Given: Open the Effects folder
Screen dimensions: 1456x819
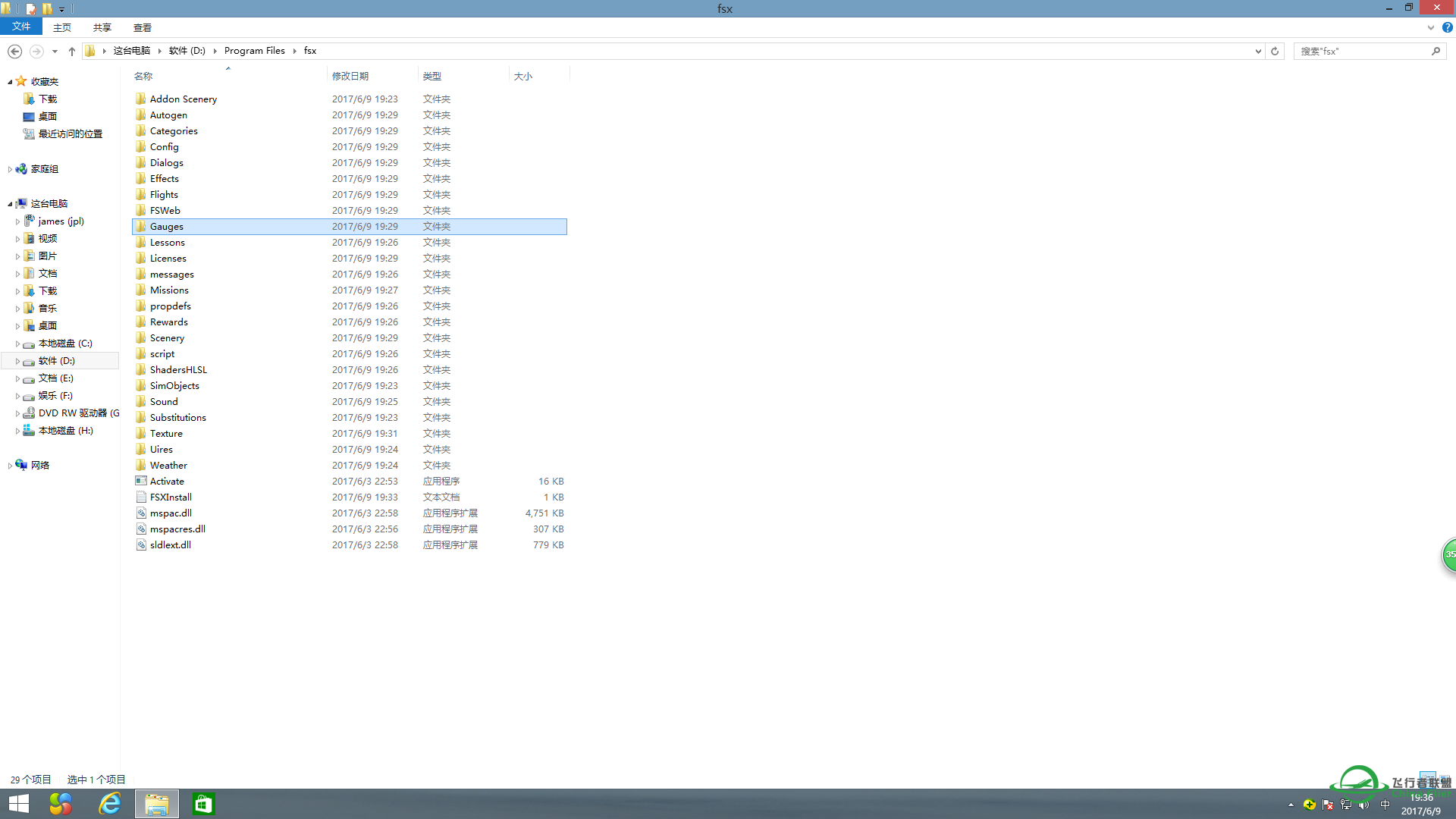Looking at the screenshot, I should point(164,178).
